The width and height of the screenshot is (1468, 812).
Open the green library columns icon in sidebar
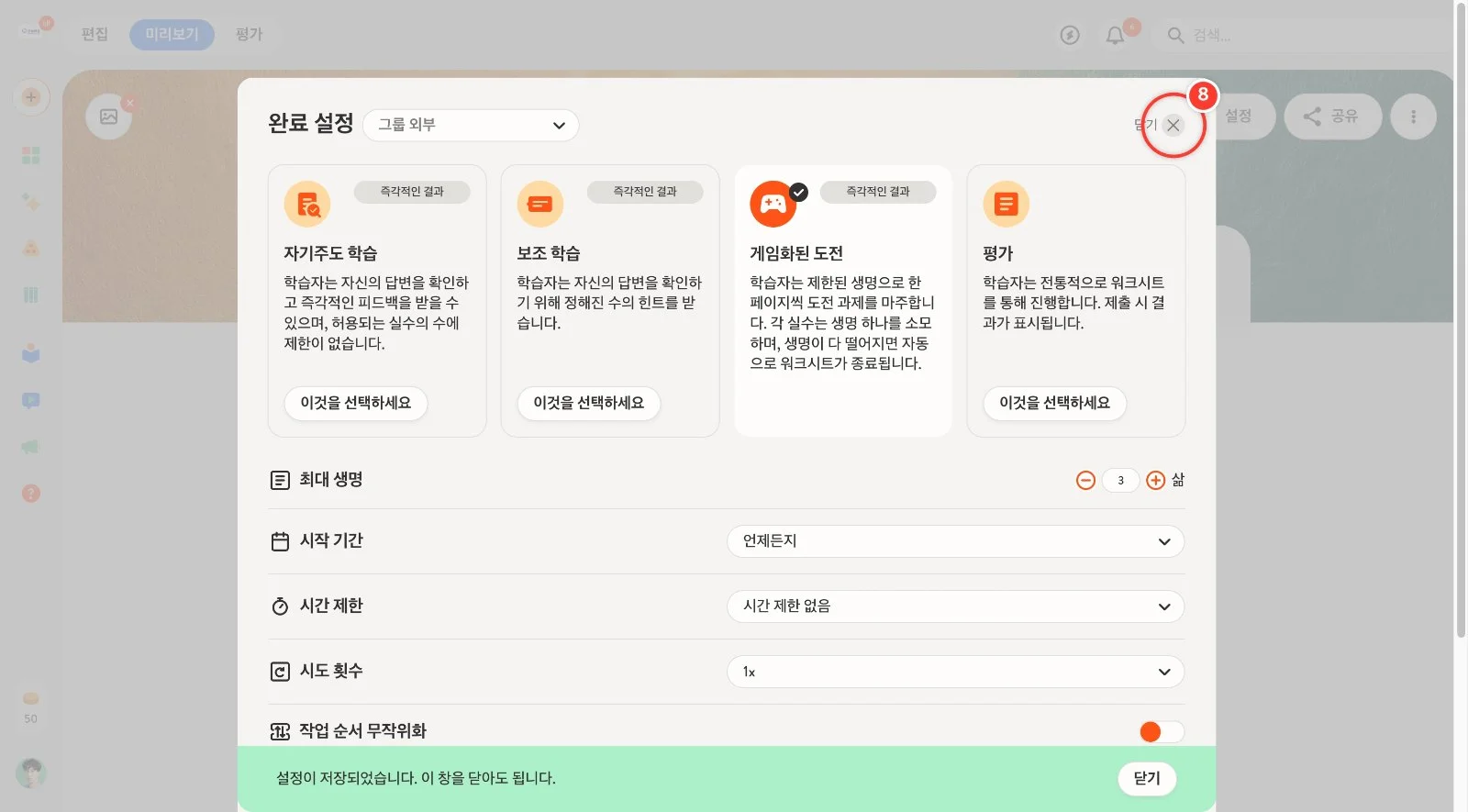pyautogui.click(x=31, y=295)
